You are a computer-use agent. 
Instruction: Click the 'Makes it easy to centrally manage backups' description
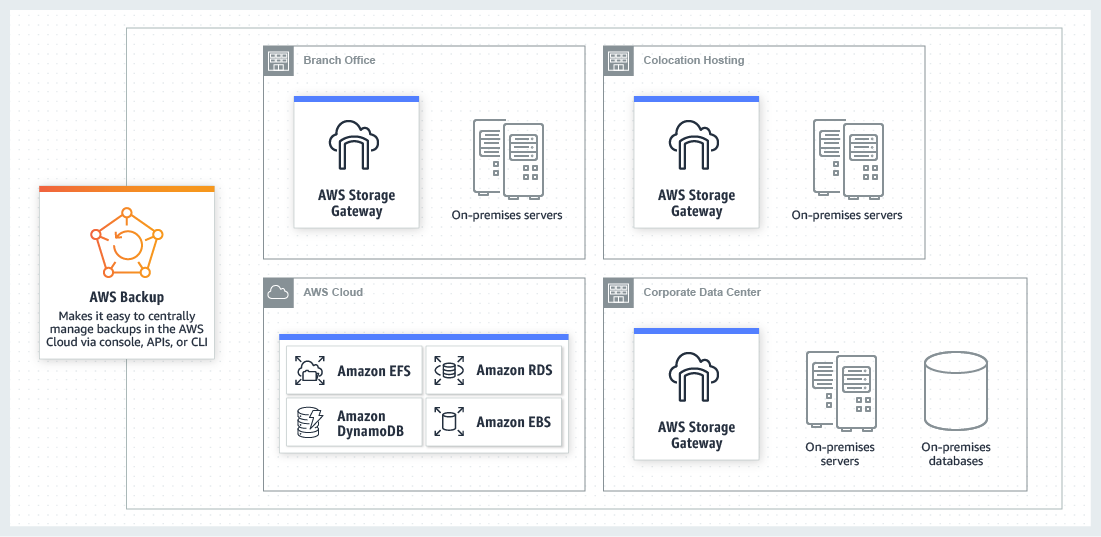pyautogui.click(x=126, y=329)
